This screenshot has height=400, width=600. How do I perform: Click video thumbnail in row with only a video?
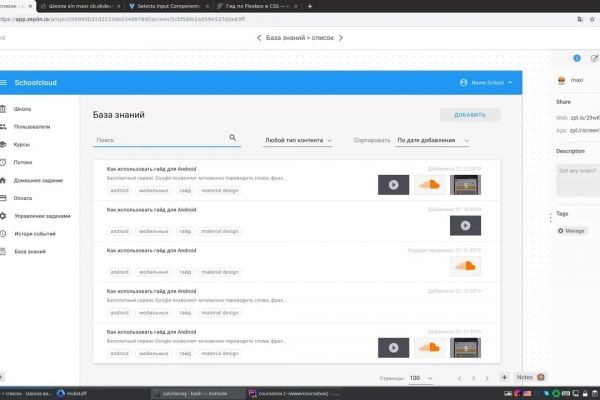pyautogui.click(x=465, y=225)
